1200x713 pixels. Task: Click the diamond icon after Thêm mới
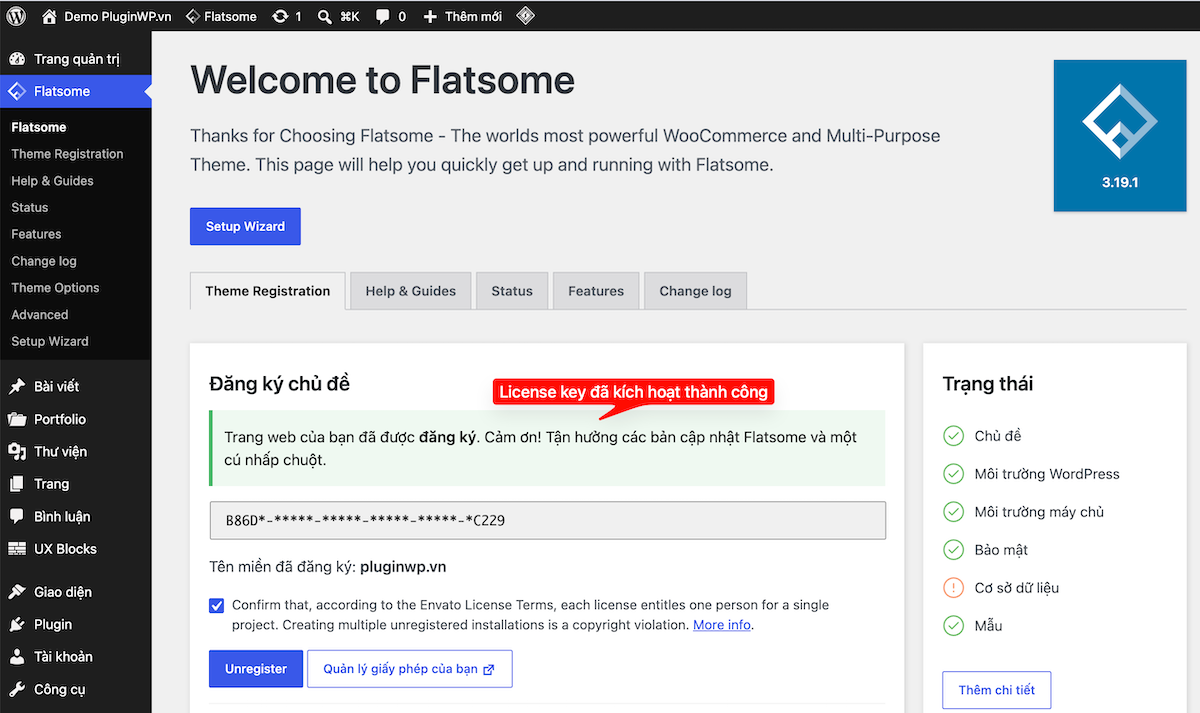point(524,16)
